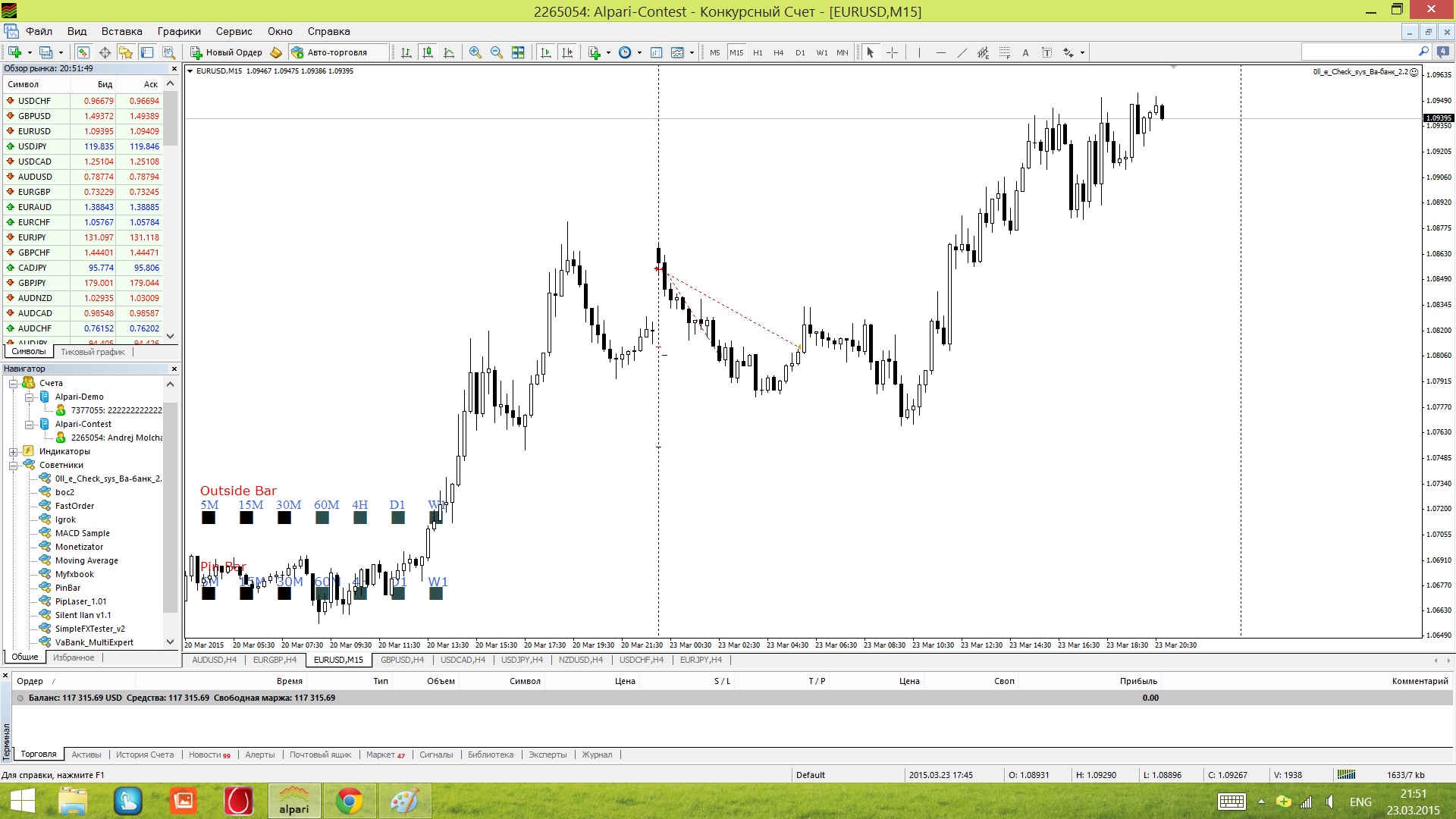Image resolution: width=1456 pixels, height=819 pixels.
Task: Switch chart to candlesticks icon
Action: (x=428, y=52)
